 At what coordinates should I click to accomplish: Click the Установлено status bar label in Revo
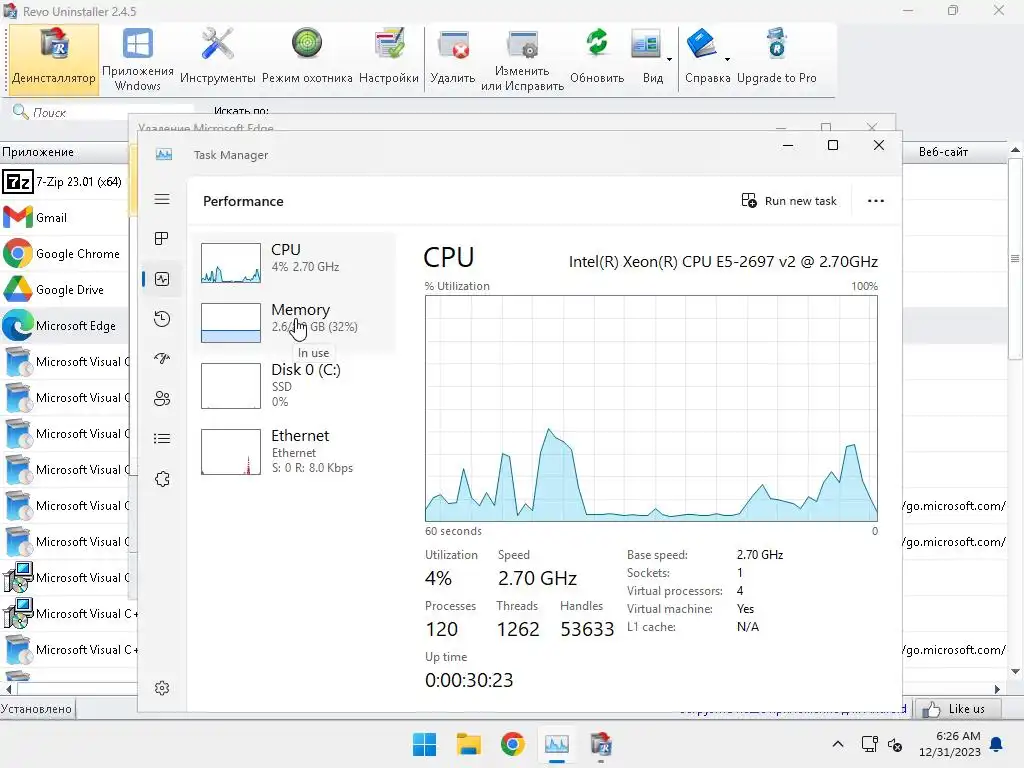[37, 709]
